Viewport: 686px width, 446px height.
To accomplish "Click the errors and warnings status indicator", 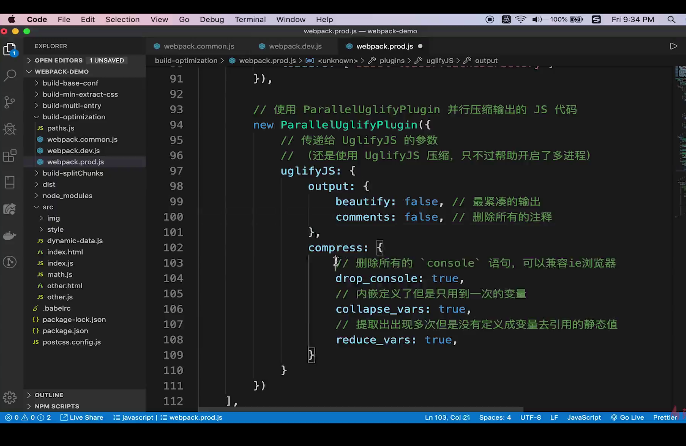I will 28,418.
